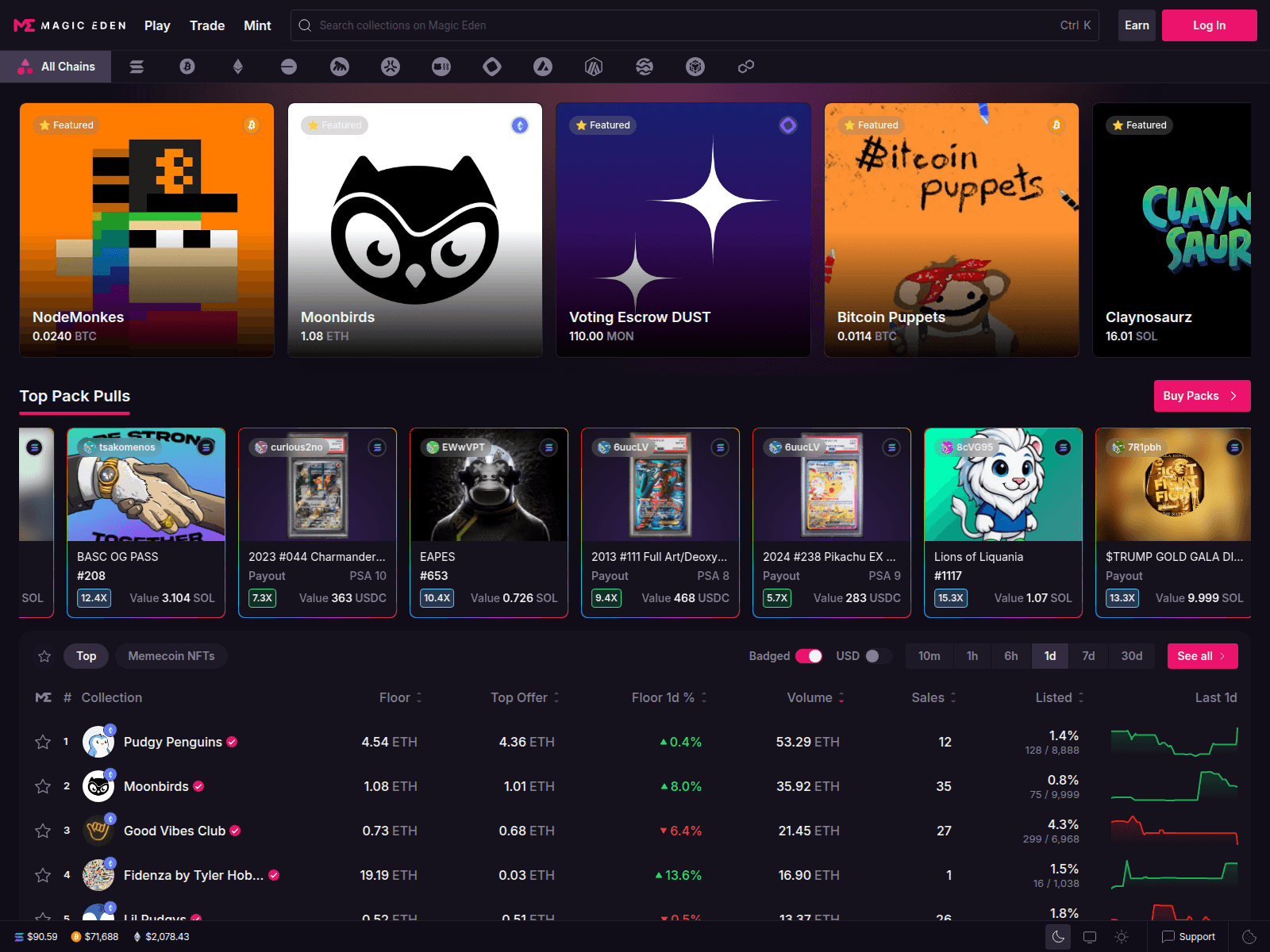Screen dimensions: 1270x952
Task: Filter by the Avalanche triangle chain icon
Action: click(543, 67)
